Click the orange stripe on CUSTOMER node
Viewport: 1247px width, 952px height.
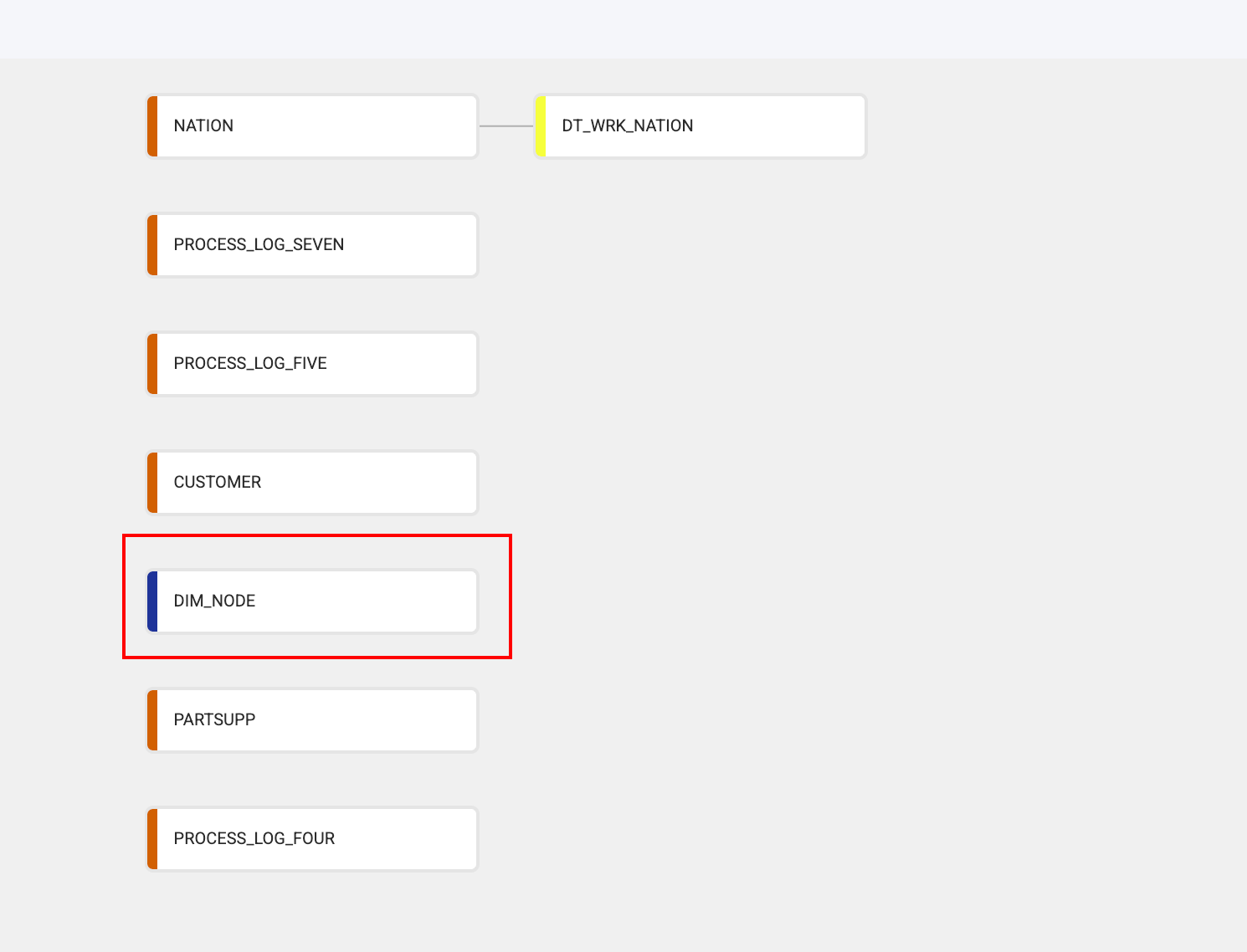(152, 483)
